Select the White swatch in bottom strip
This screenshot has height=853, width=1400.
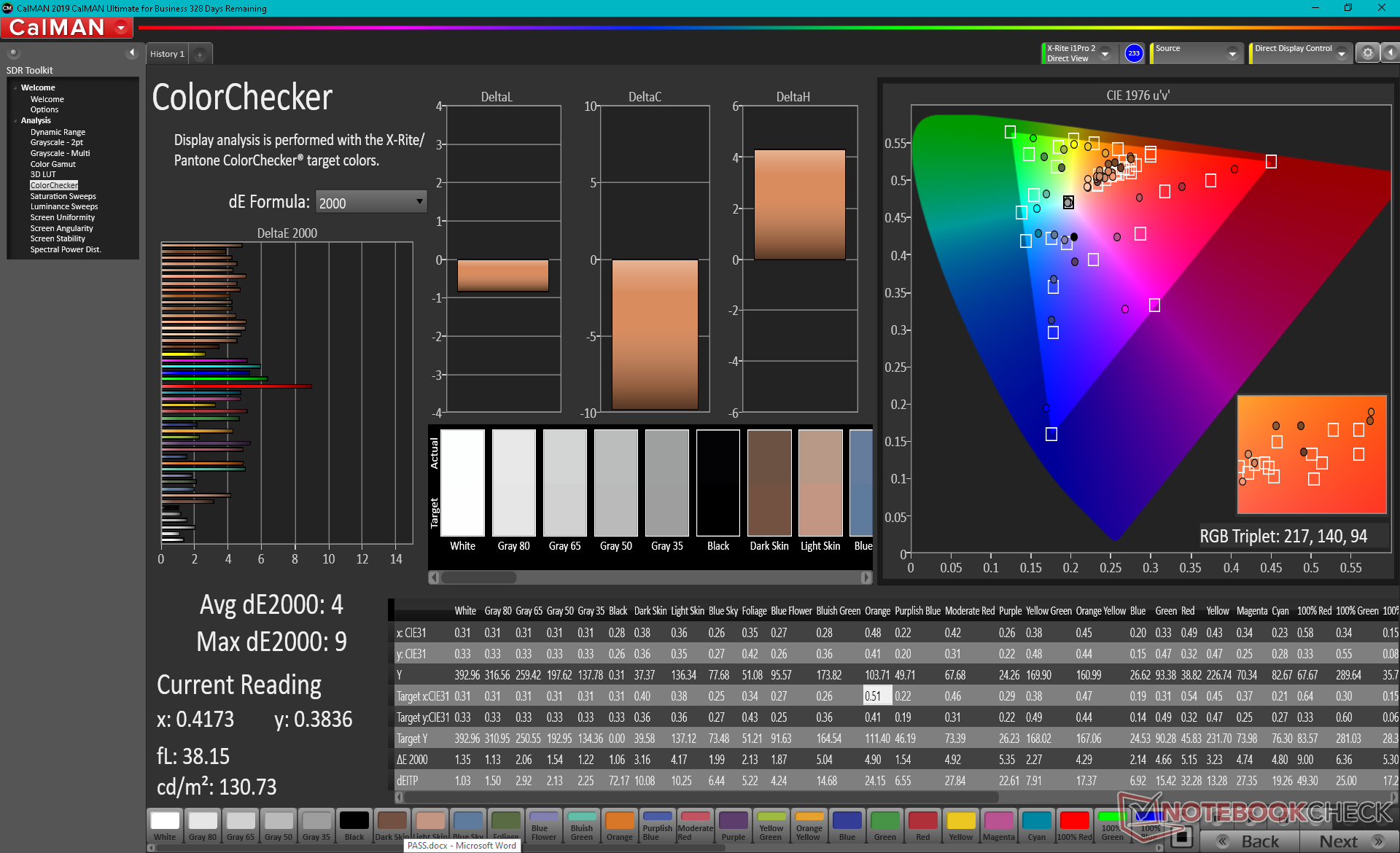click(x=165, y=825)
